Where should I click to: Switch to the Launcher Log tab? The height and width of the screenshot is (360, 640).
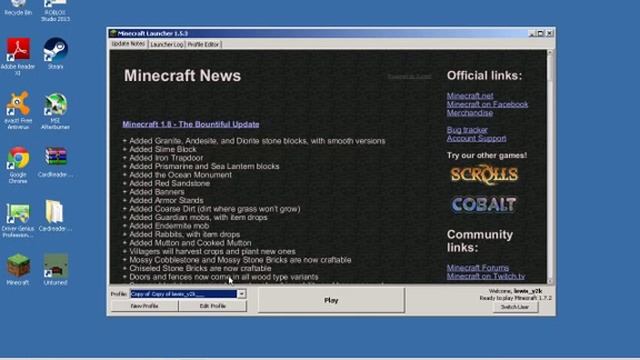click(167, 44)
